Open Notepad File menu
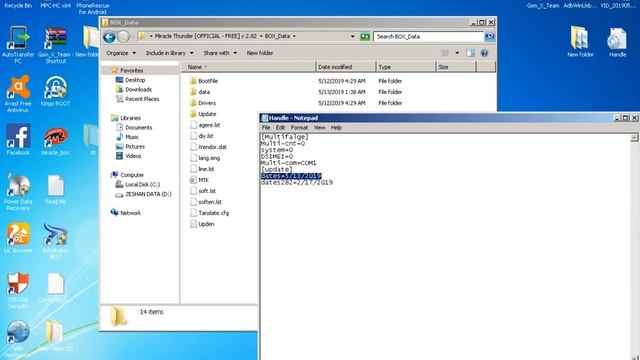640x360 pixels. coord(266,128)
